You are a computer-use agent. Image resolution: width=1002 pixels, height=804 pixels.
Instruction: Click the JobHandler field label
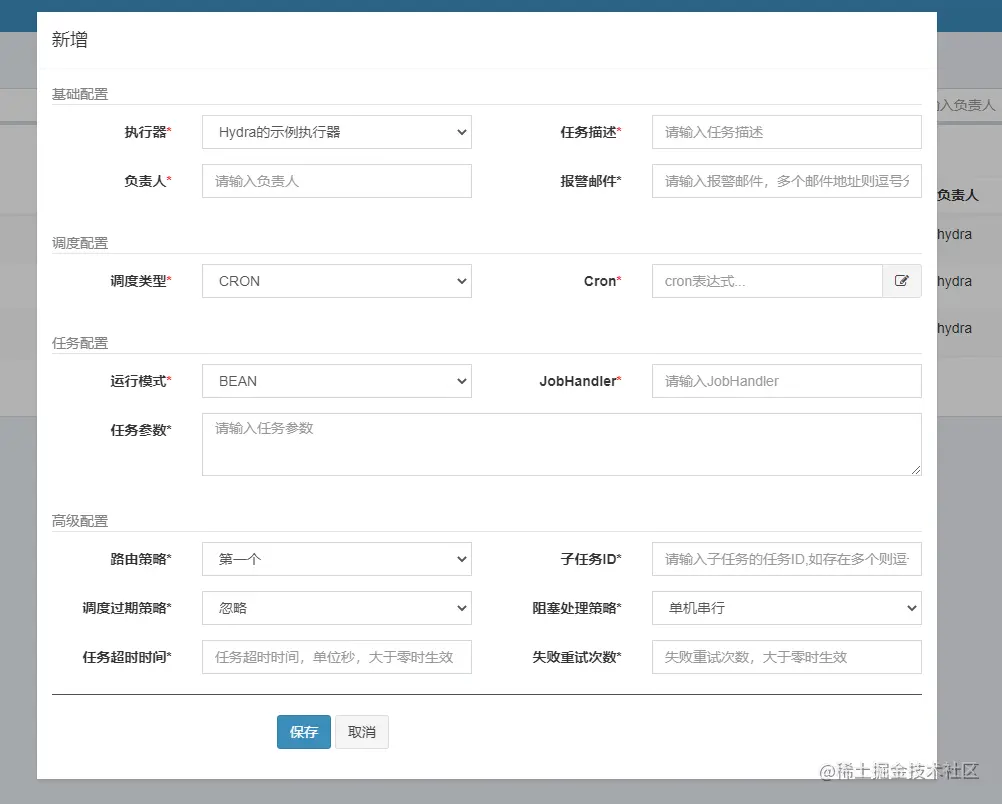[580, 381]
